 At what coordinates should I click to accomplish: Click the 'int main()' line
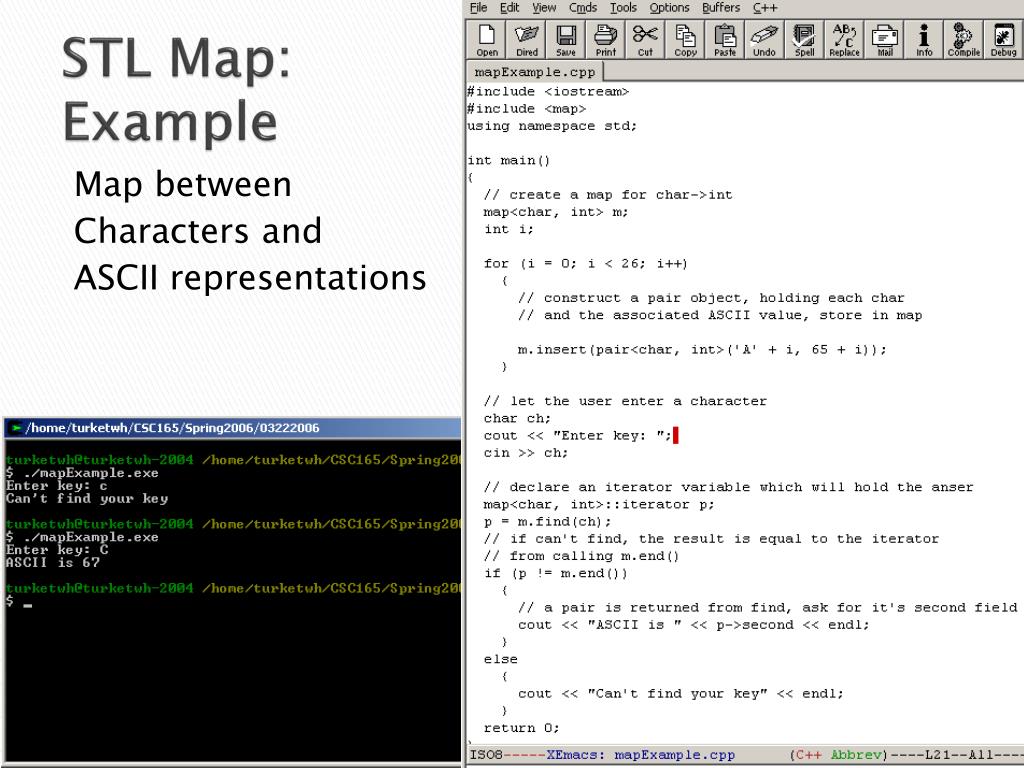tap(509, 160)
